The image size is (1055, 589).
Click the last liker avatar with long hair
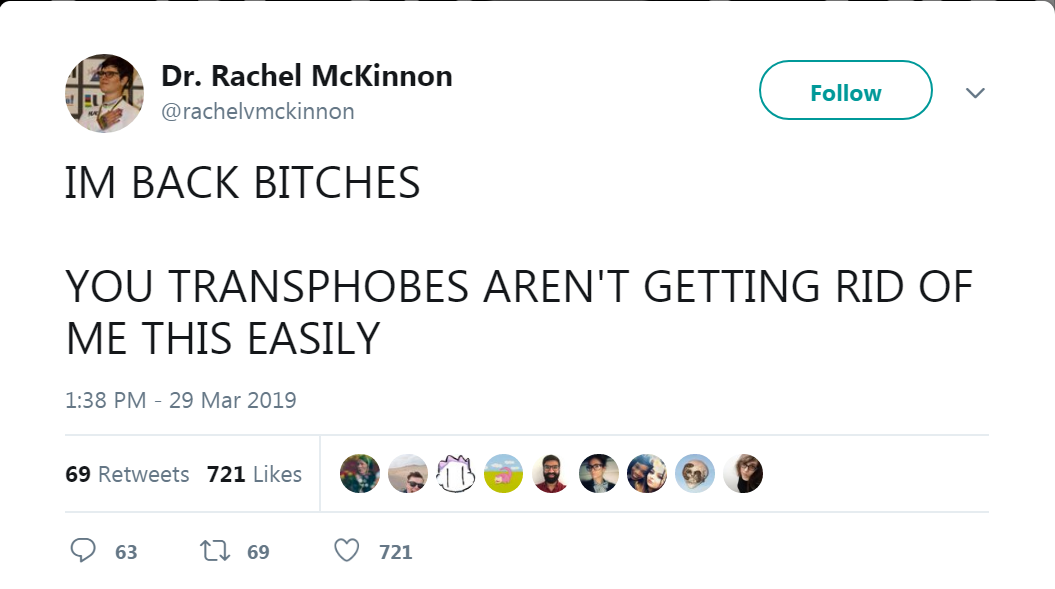point(743,474)
